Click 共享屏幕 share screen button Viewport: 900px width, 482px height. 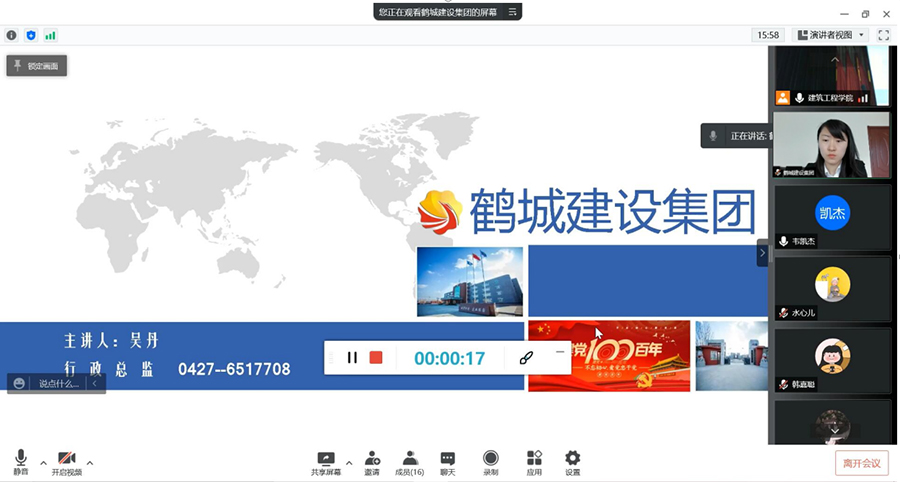click(325, 462)
